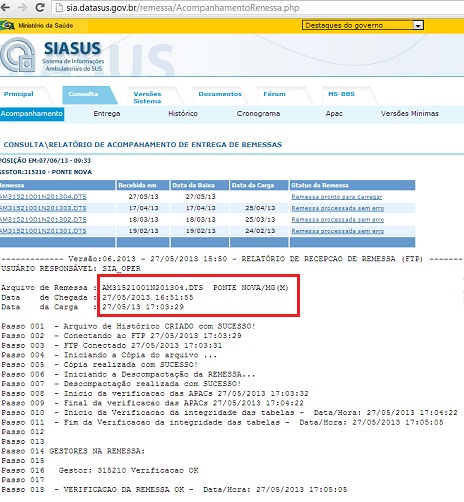Go to the Fórum tab
Screen dimensions: 464x502
(274, 94)
